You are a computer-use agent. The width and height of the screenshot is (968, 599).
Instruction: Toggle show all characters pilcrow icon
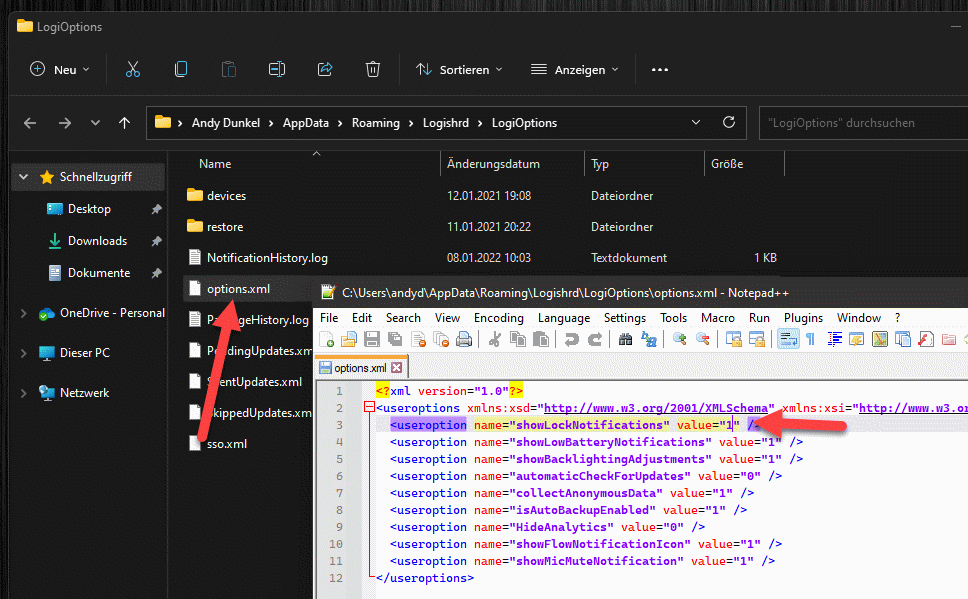coord(811,339)
